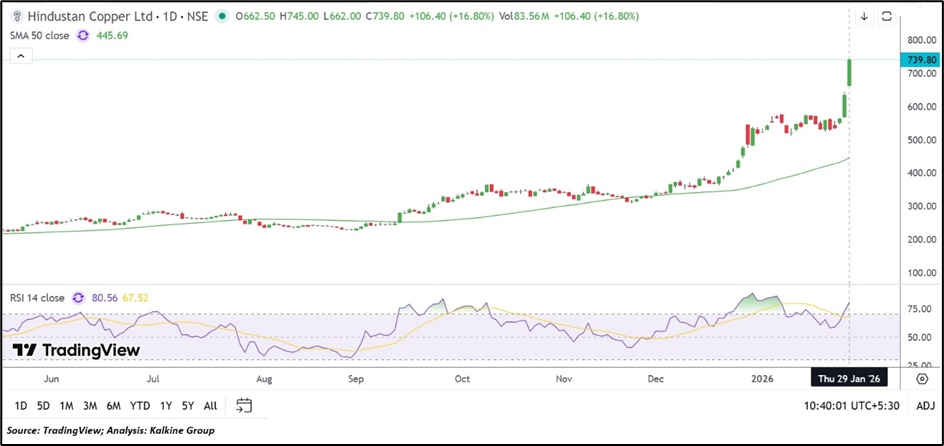The width and height of the screenshot is (944, 446).
Task: Open the go-to-date calendar icon
Action: coord(244,405)
